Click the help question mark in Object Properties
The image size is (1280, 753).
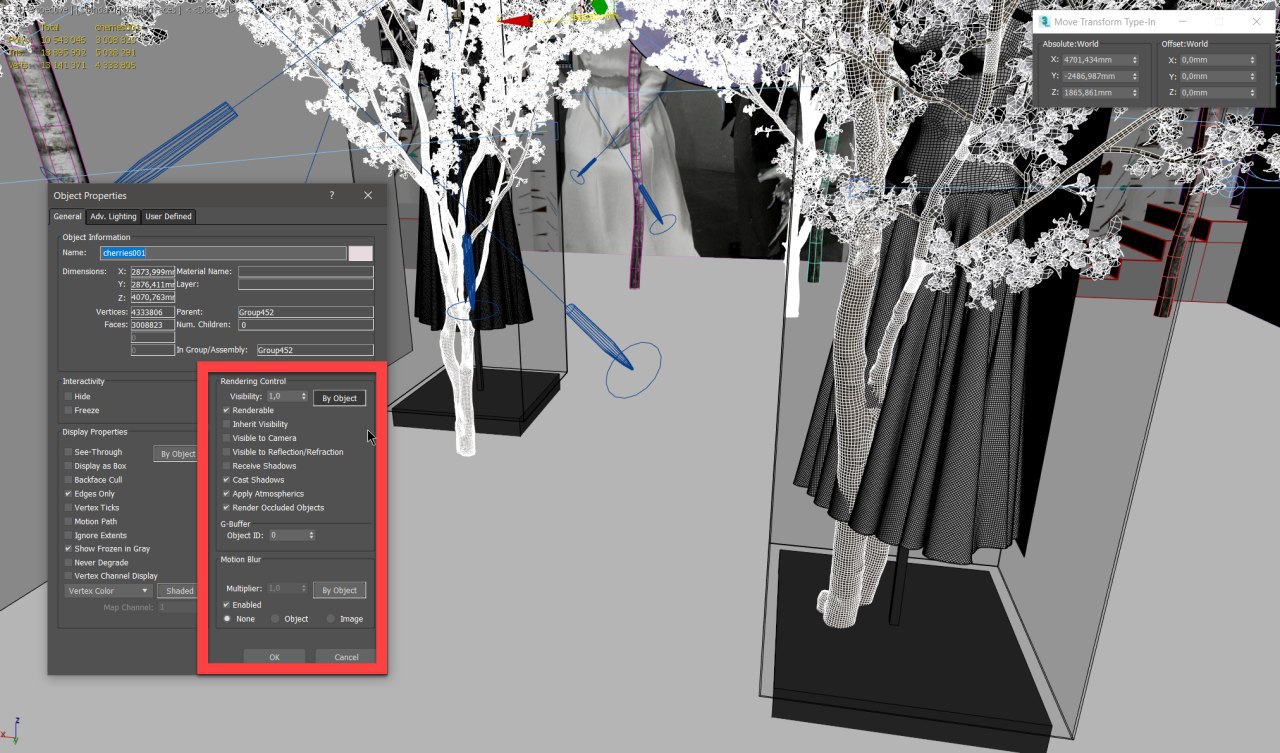pos(332,196)
